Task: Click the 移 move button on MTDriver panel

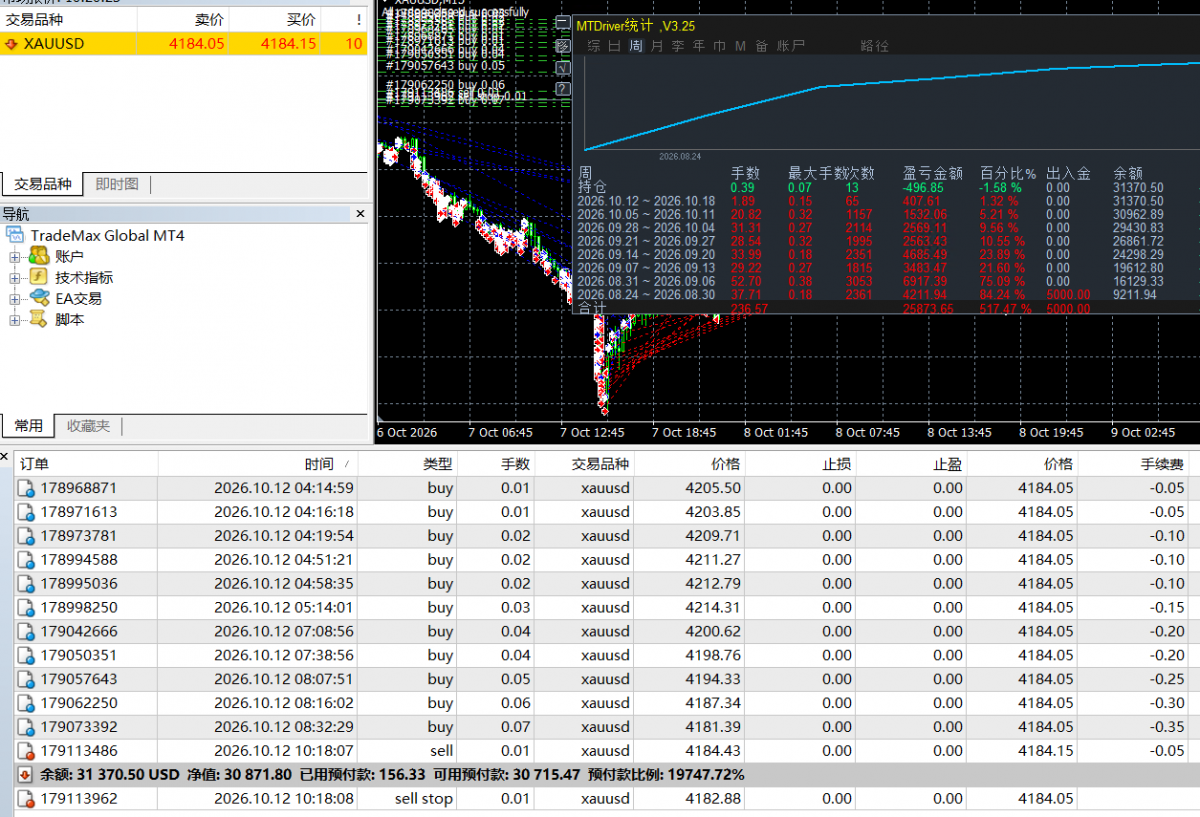Action: point(562,46)
